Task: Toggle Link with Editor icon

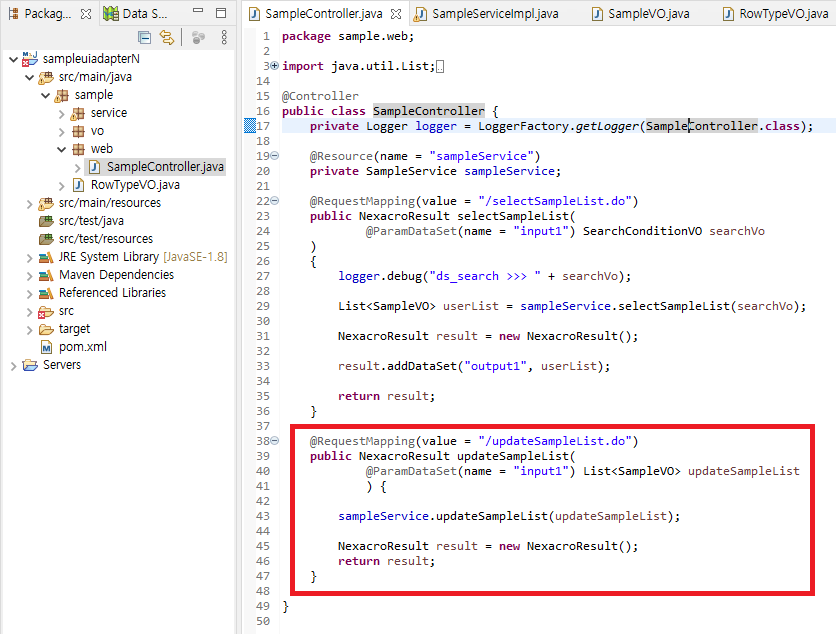Action: tap(167, 37)
